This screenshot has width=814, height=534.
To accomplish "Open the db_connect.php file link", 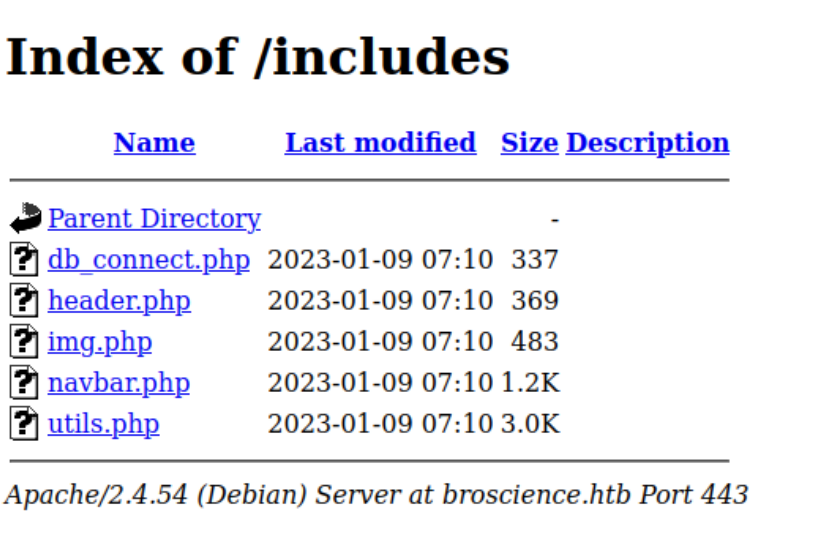I will pyautogui.click(x=148, y=260).
